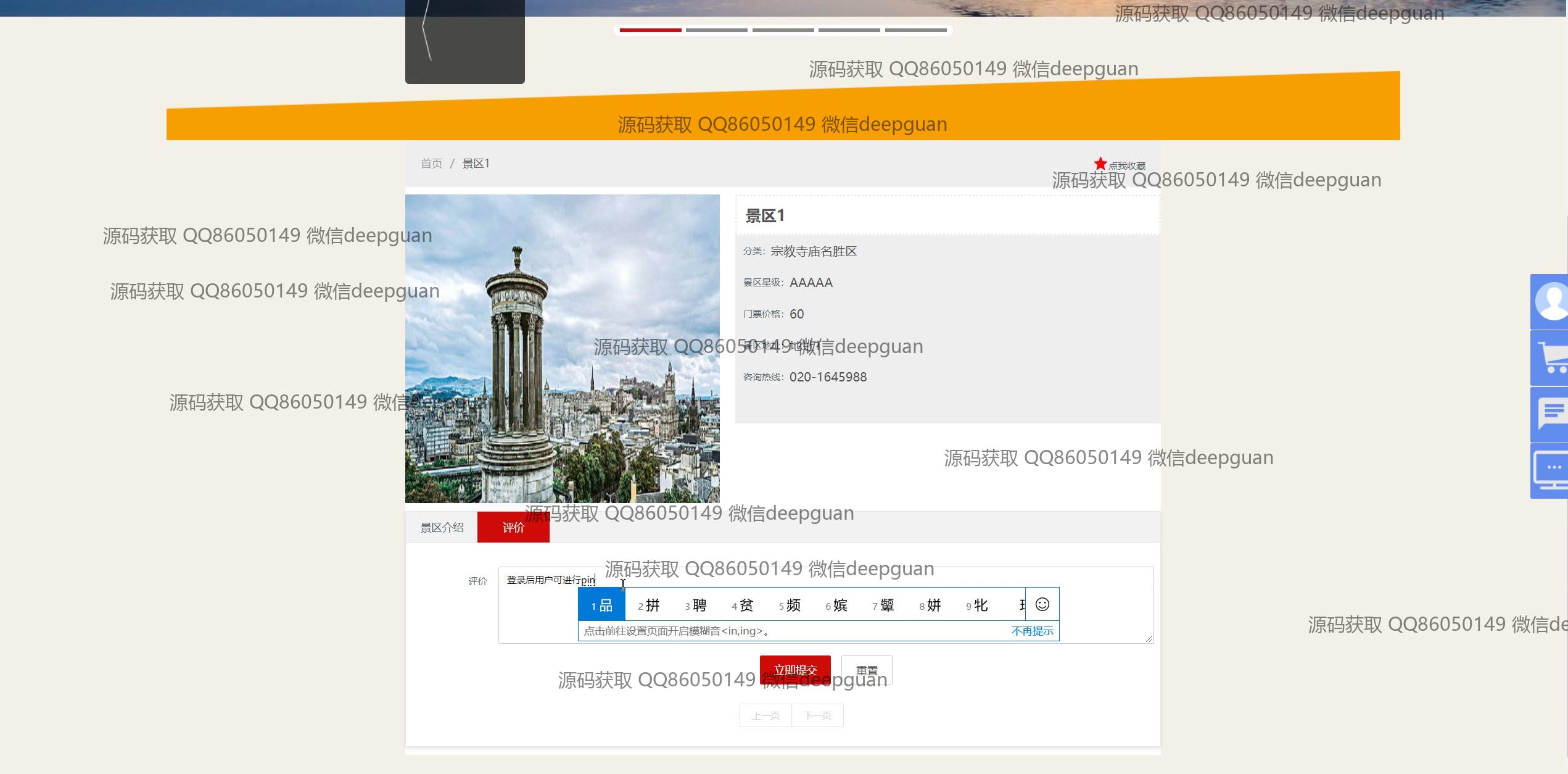Switch to 评价 tab
This screenshot has height=774, width=1568.
513,527
